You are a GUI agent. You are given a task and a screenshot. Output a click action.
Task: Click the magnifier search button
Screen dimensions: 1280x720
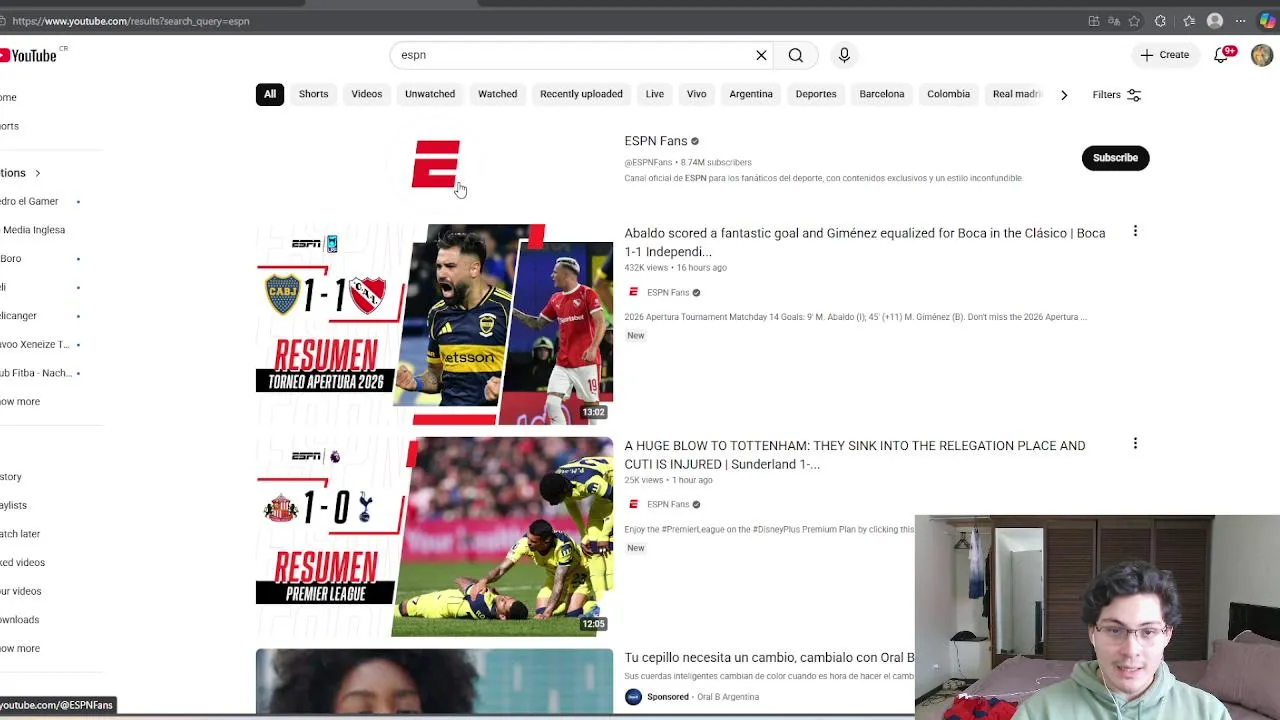(795, 55)
